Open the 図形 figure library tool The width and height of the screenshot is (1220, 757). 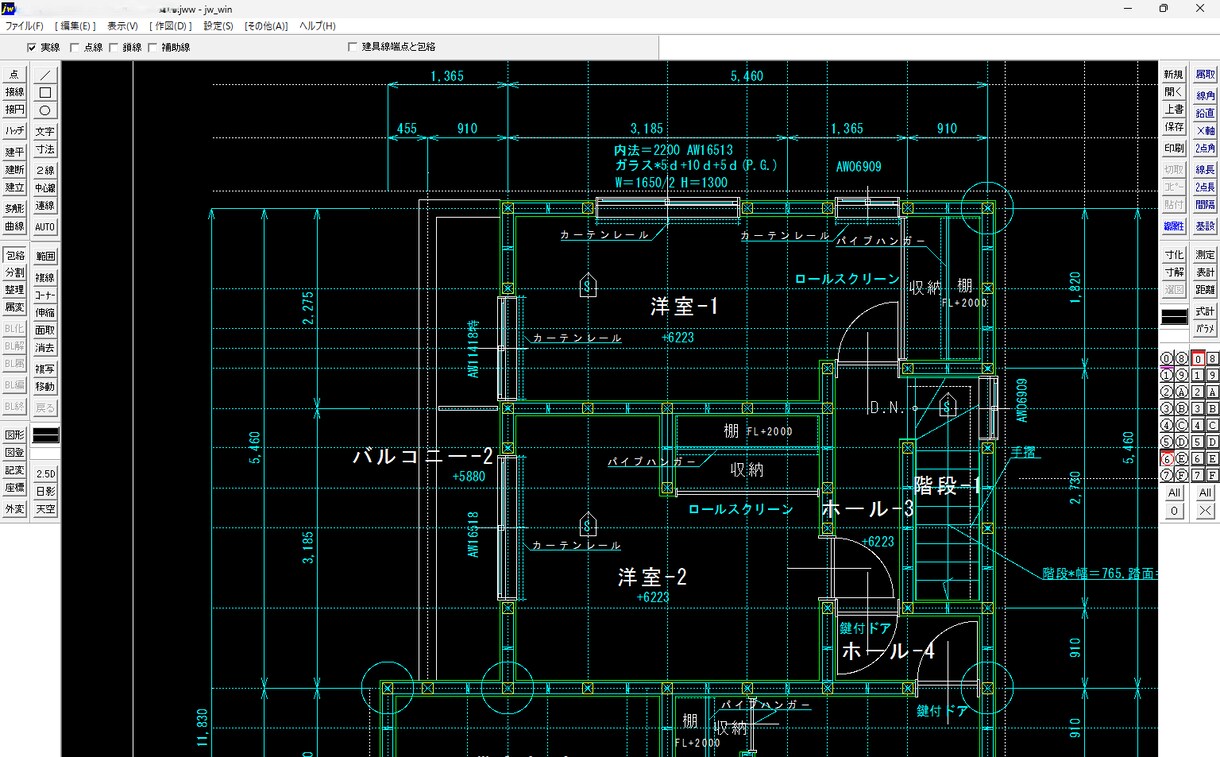coord(14,435)
